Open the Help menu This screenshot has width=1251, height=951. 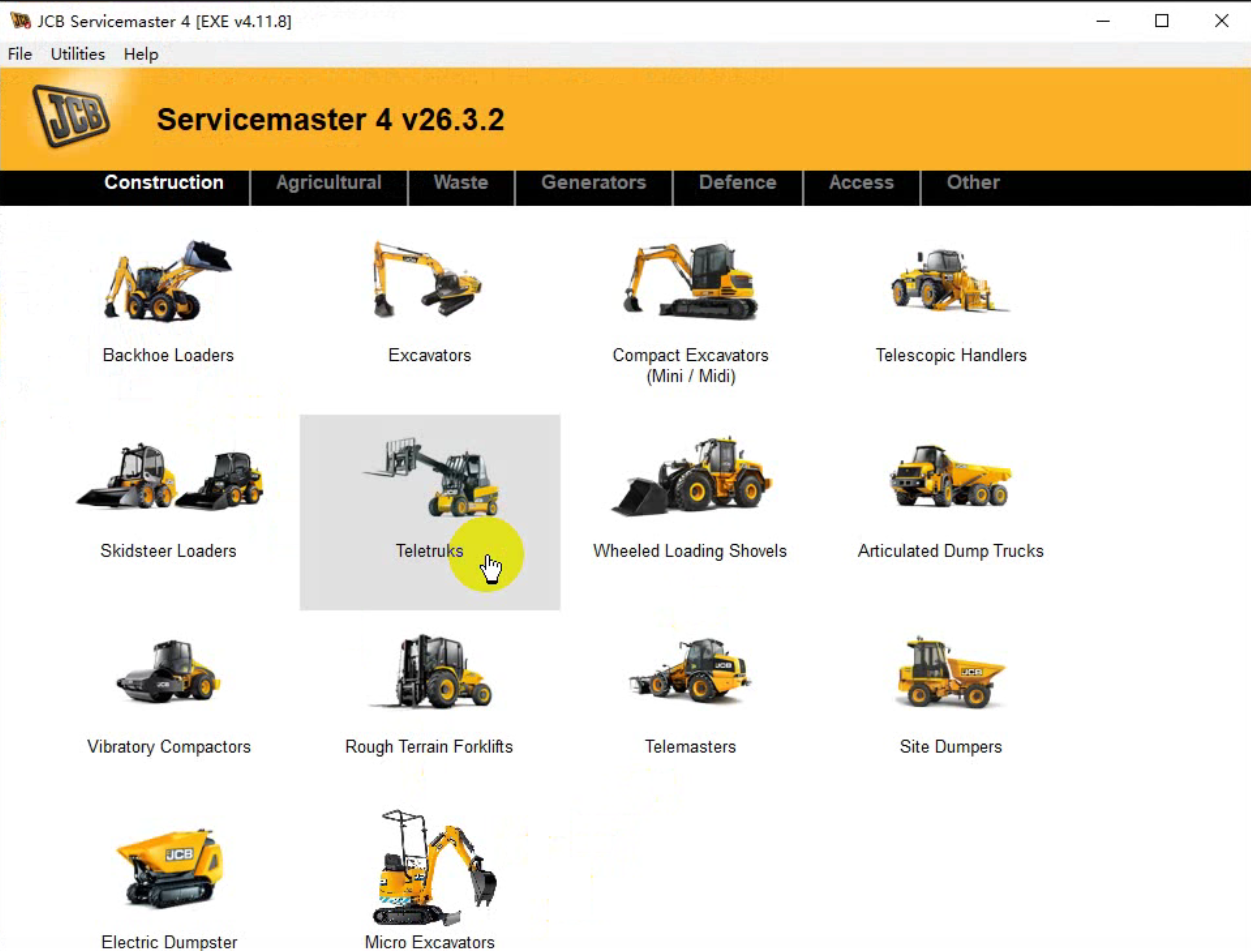point(141,54)
